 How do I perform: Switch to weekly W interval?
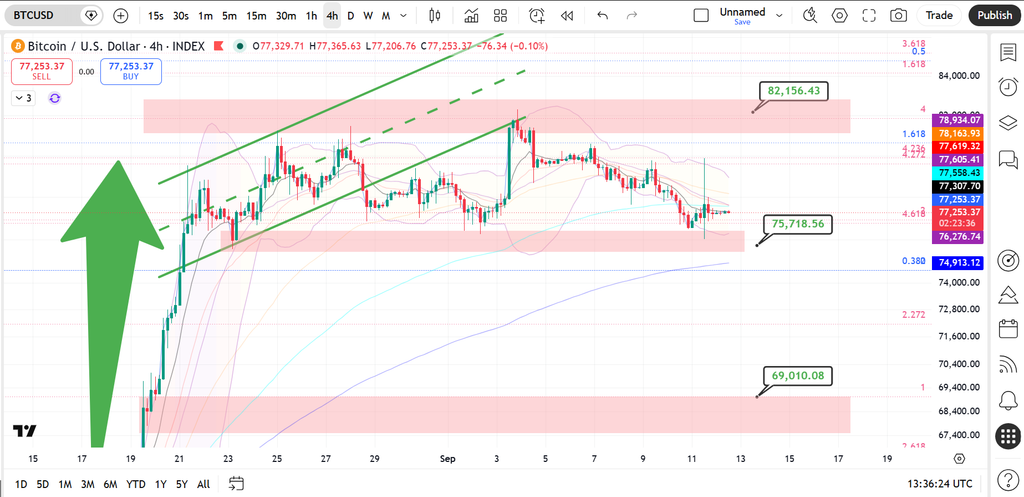click(368, 15)
